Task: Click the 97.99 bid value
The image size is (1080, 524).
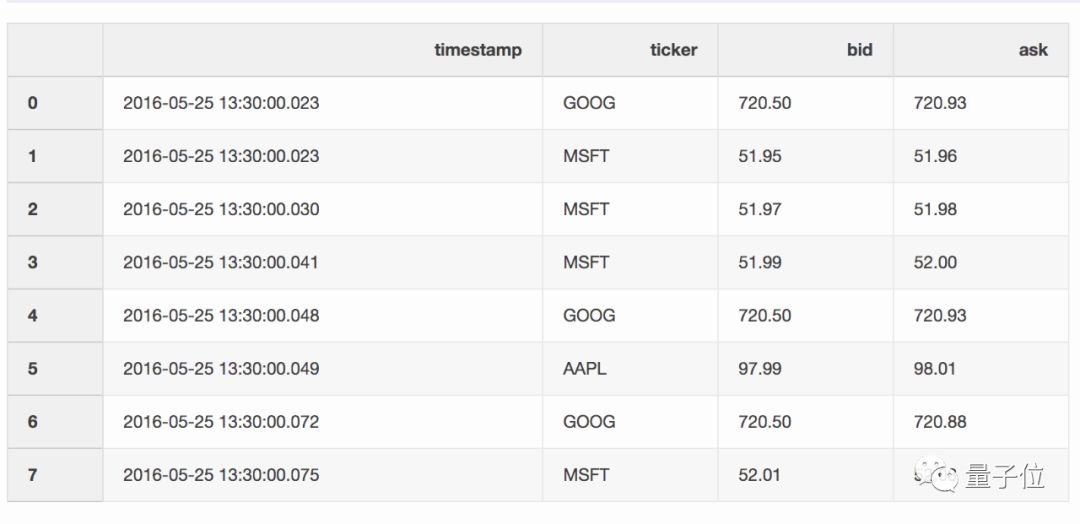Action: pyautogui.click(x=760, y=369)
